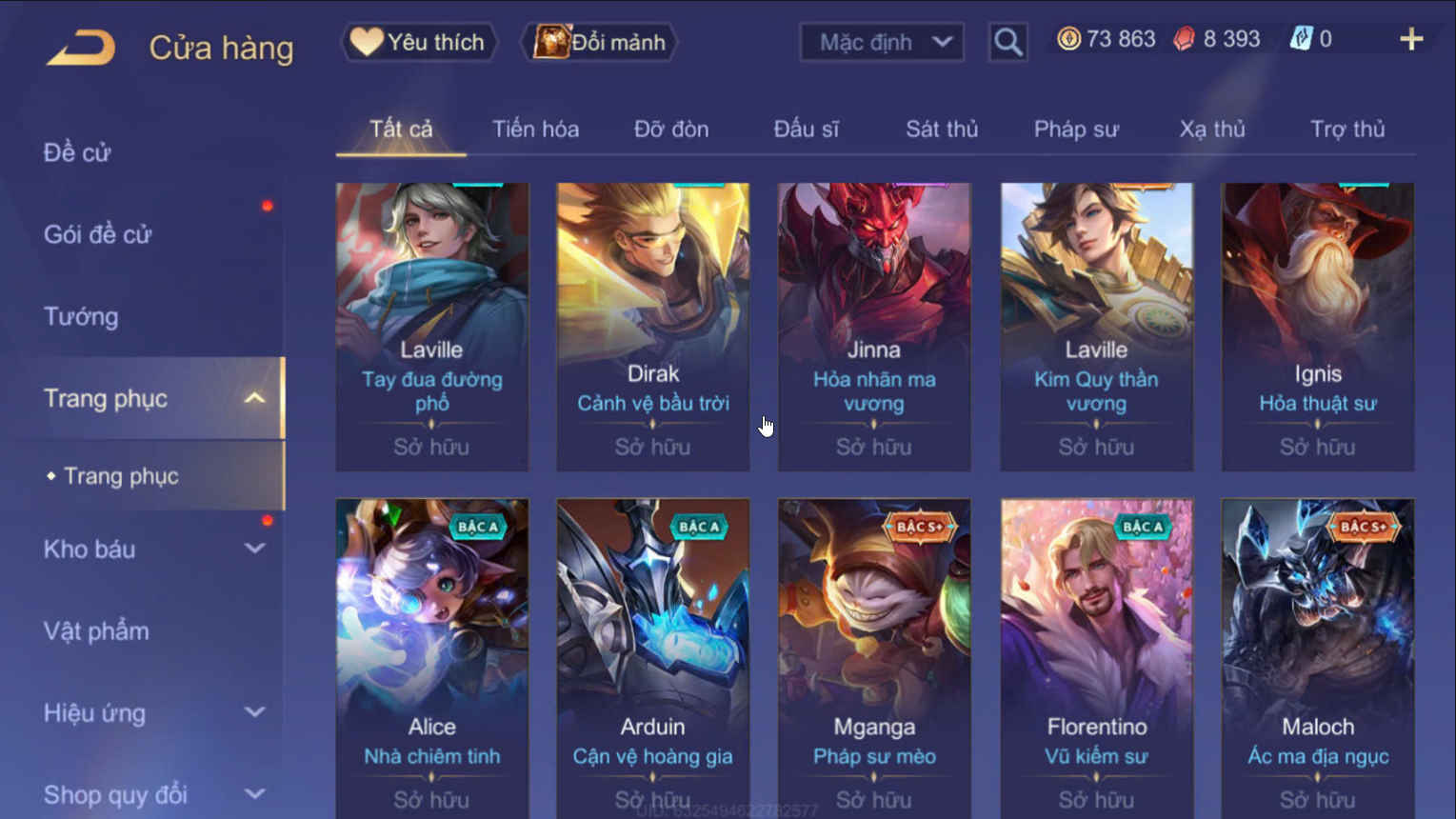
Task: Open the Tướng sidebar item
Action: tap(81, 316)
